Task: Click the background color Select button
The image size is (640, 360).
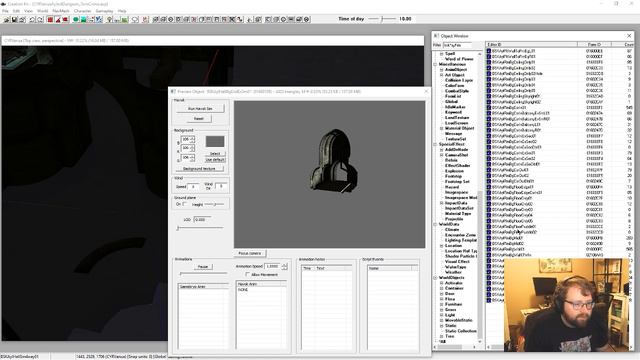Action: [x=215, y=154]
